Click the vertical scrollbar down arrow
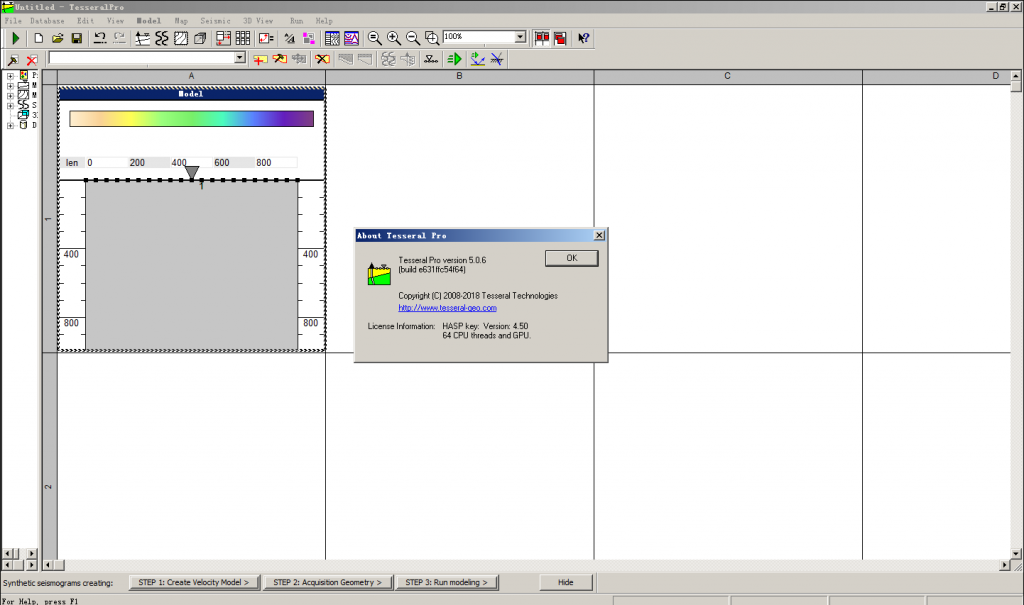1024x605 pixels. [x=1016, y=553]
